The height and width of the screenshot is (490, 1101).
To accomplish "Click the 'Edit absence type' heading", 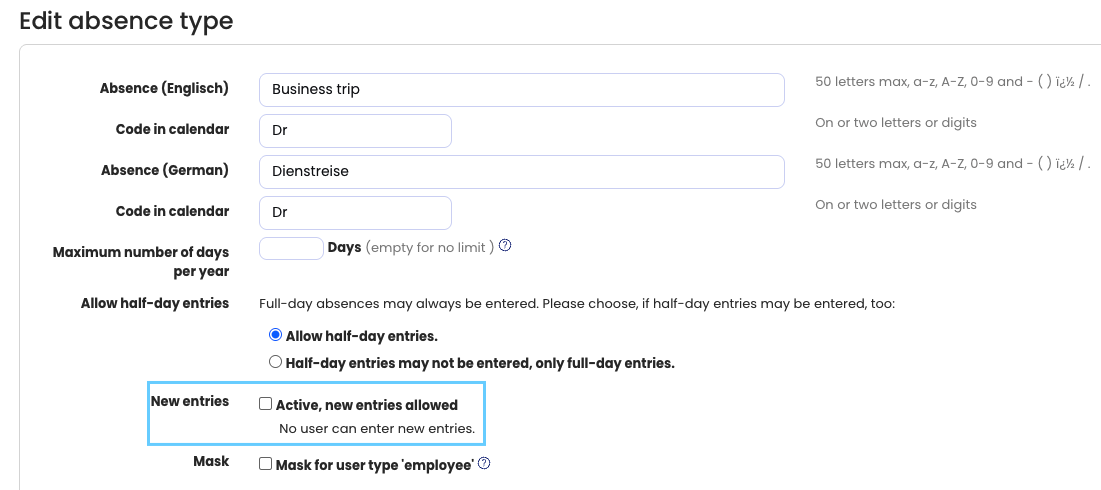I will [126, 20].
